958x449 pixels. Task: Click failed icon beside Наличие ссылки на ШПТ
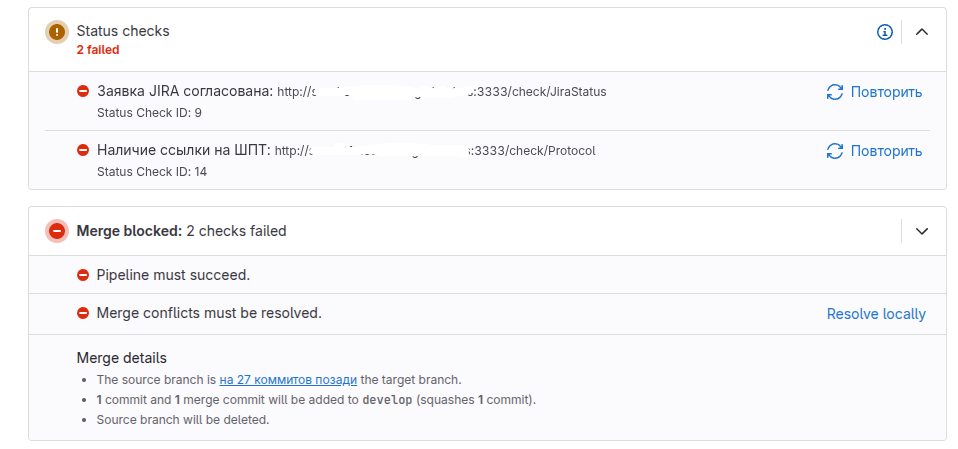(83, 150)
